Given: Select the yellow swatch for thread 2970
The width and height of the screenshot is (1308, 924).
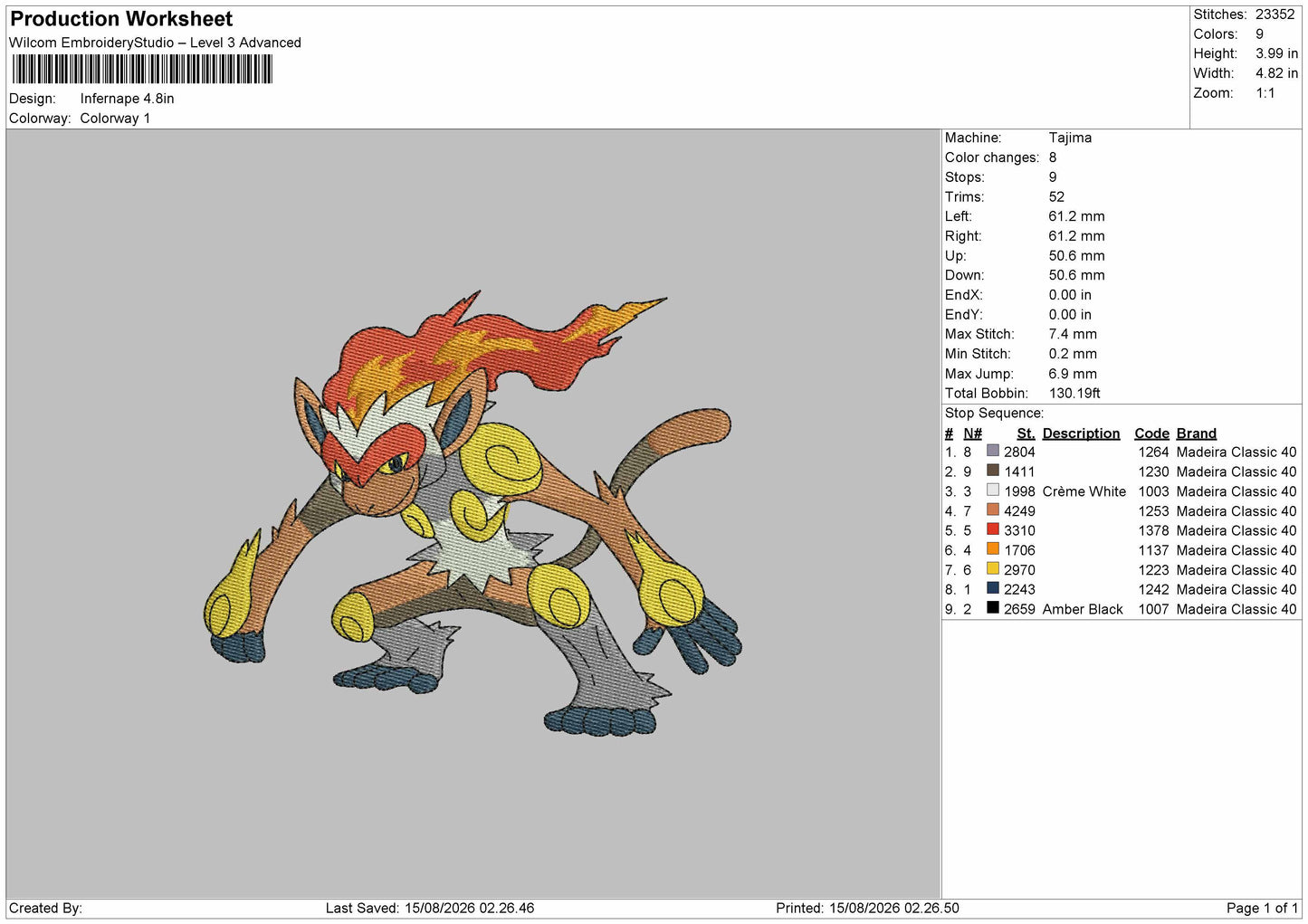Looking at the screenshot, I should tap(993, 569).
